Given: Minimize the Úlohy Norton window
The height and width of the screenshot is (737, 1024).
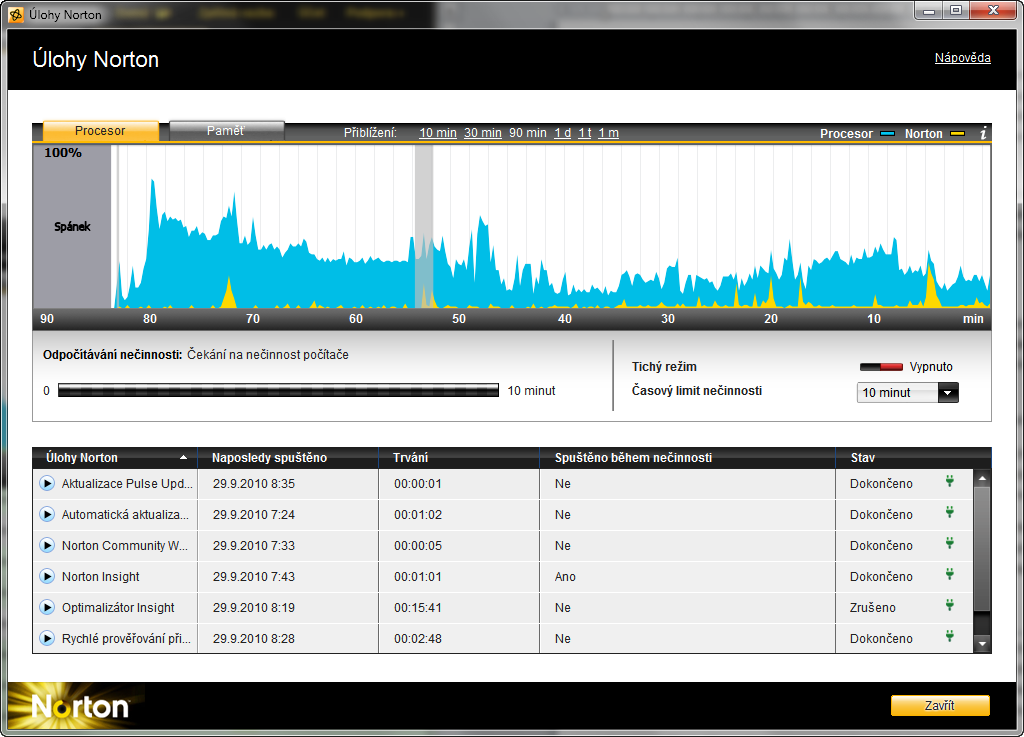Looking at the screenshot, I should [x=929, y=10].
